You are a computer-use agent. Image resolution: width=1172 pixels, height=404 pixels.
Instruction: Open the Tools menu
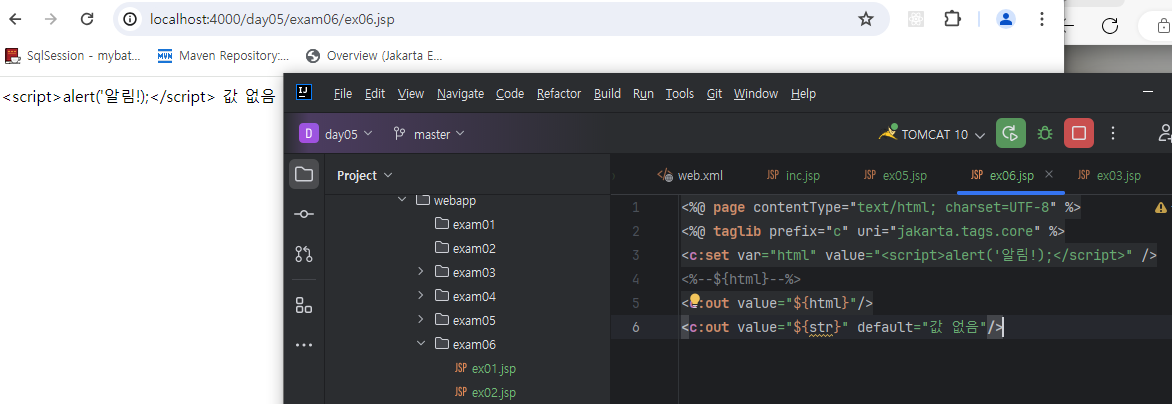[679, 93]
